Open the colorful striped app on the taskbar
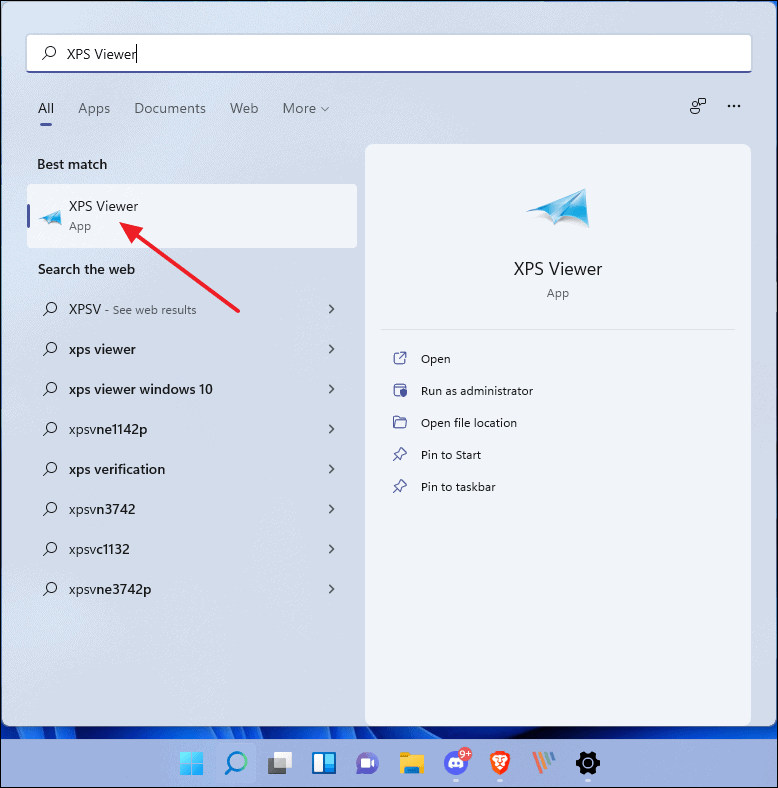The image size is (778, 788). (x=543, y=763)
